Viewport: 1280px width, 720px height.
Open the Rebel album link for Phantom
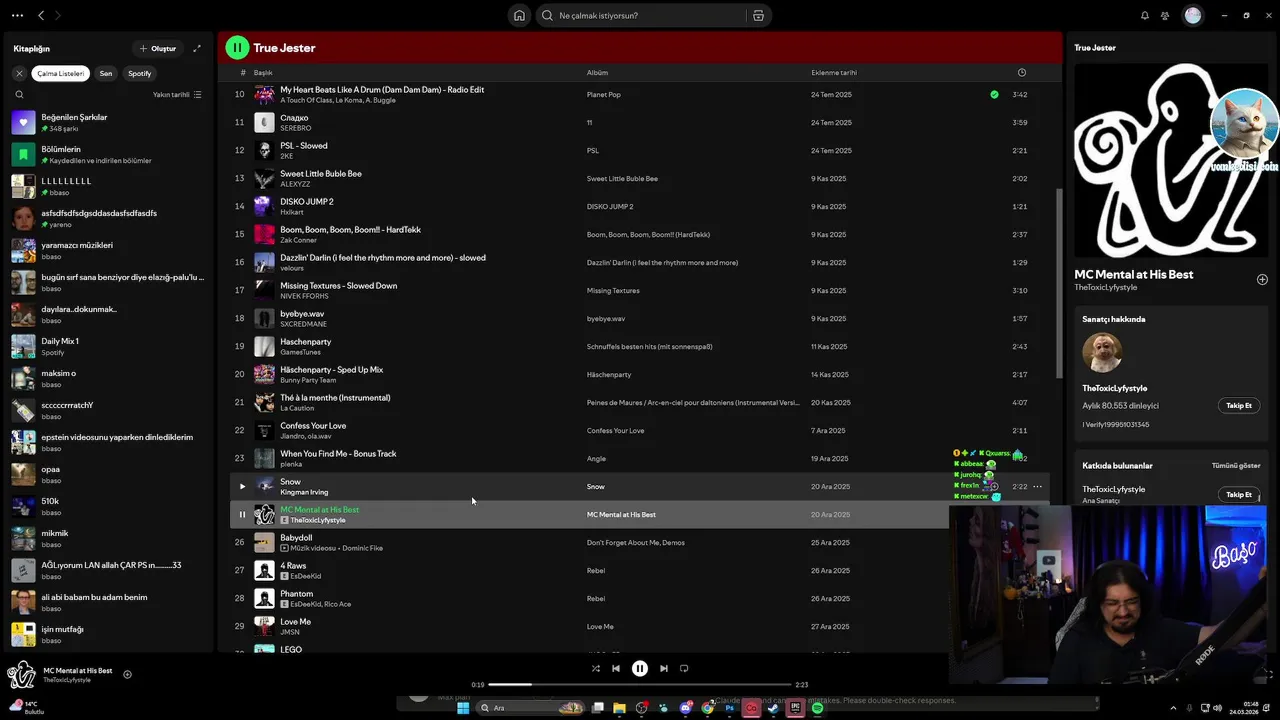point(596,599)
